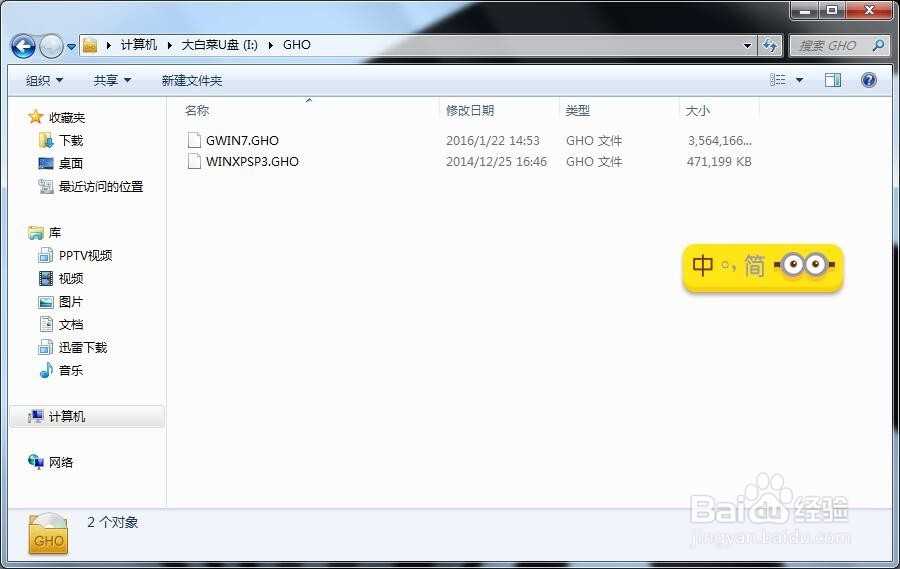
Task: Click the WINXPSP3.GHO file icon
Action: point(195,161)
